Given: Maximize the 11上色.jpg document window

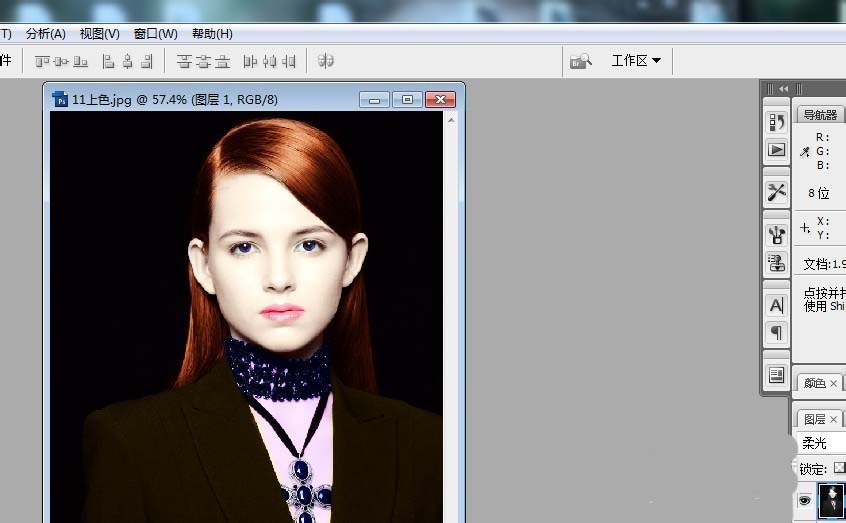Looking at the screenshot, I should 407,99.
